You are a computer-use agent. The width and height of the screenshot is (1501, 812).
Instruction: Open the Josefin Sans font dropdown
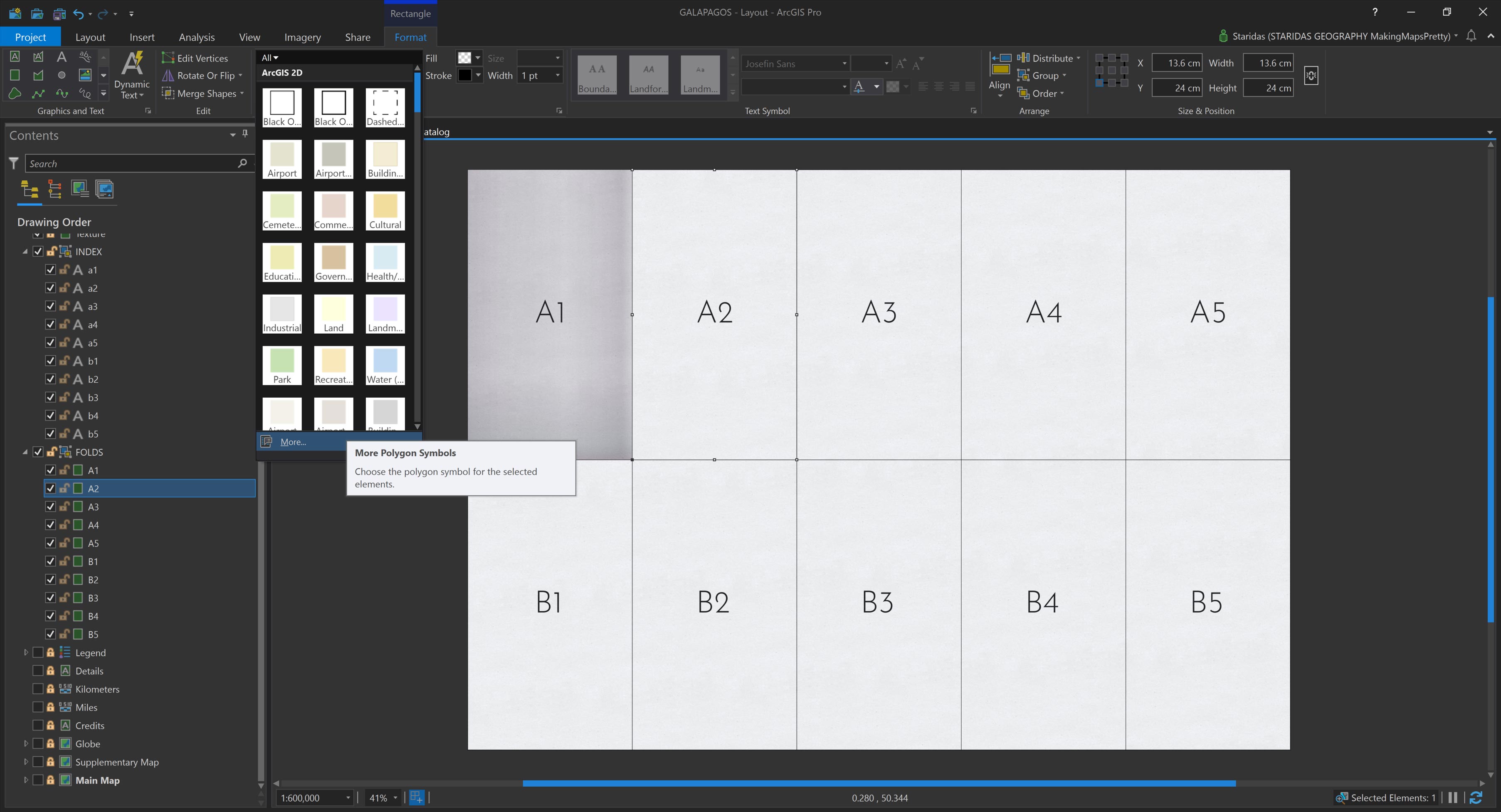pos(843,63)
